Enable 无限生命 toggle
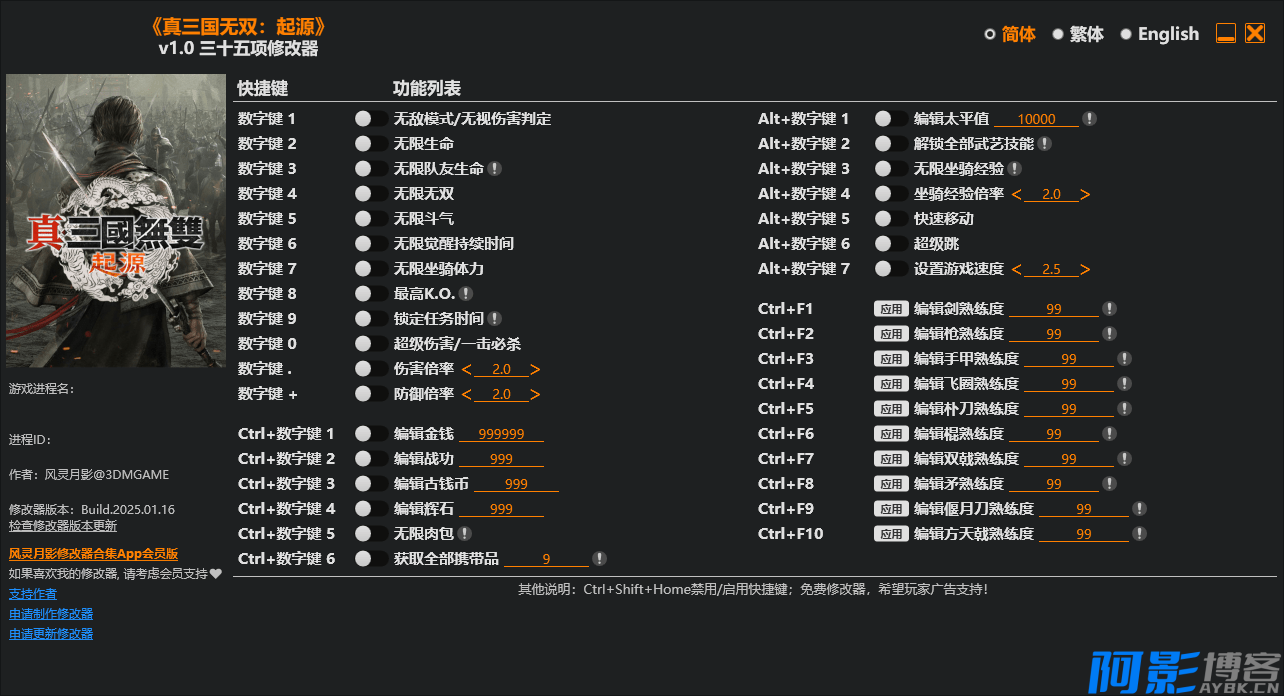This screenshot has width=1284, height=696. pos(371,144)
